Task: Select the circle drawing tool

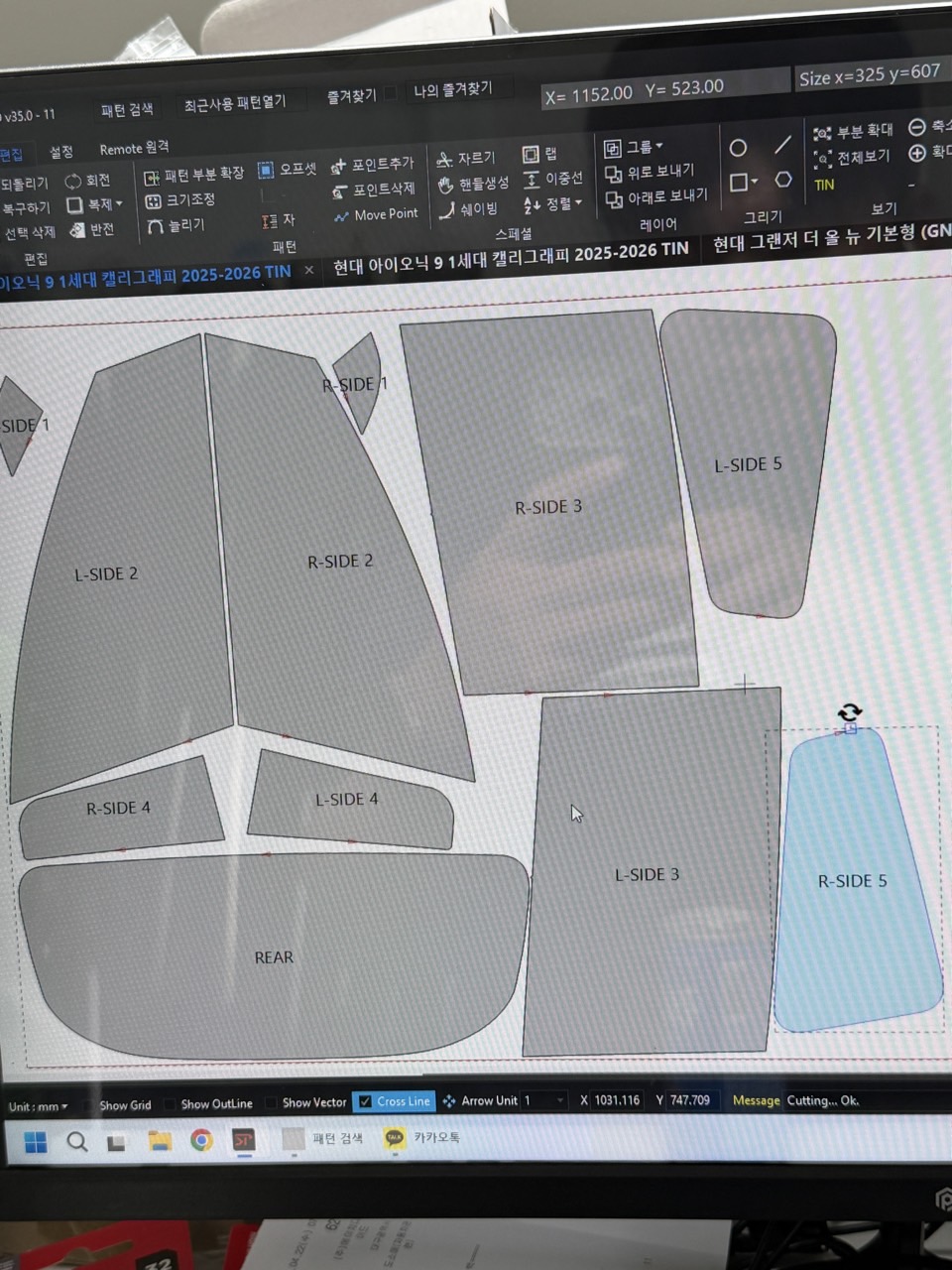Action: [x=738, y=148]
